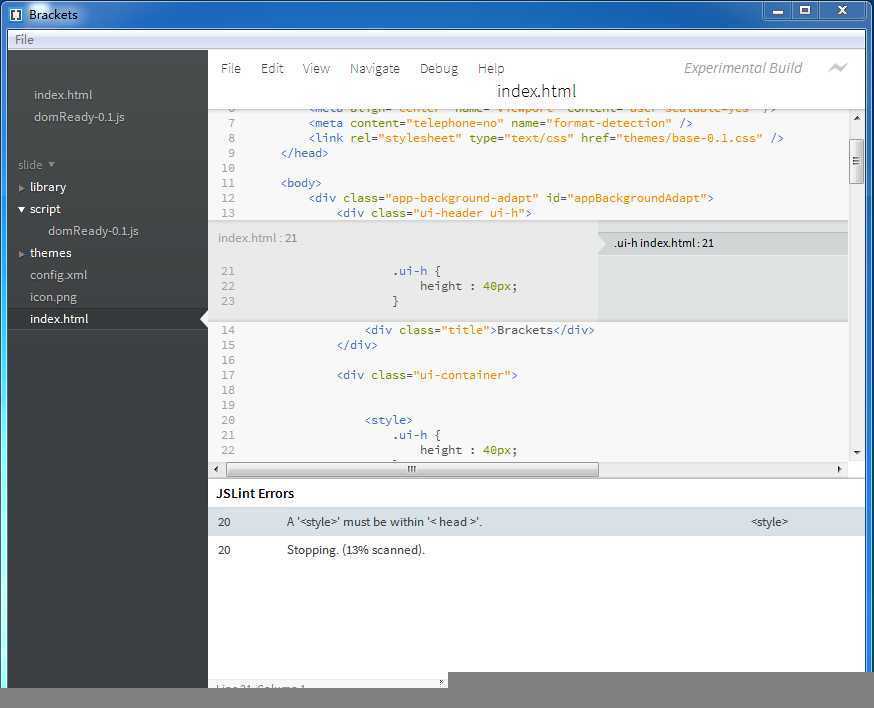Click code line 8 stylesheet link tag
Image resolution: width=874 pixels, height=708 pixels.
click(x=546, y=138)
